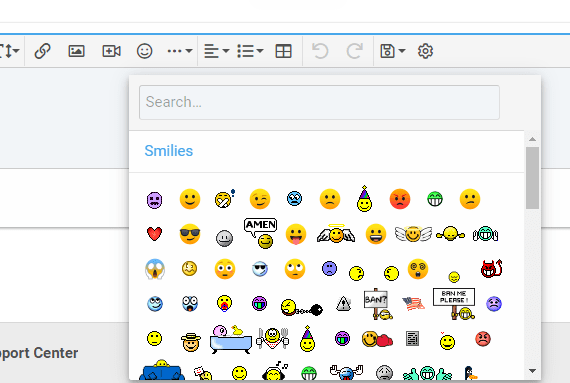Toggle the smilies picker button
Screen dimensions: 570x383
(x=144, y=51)
